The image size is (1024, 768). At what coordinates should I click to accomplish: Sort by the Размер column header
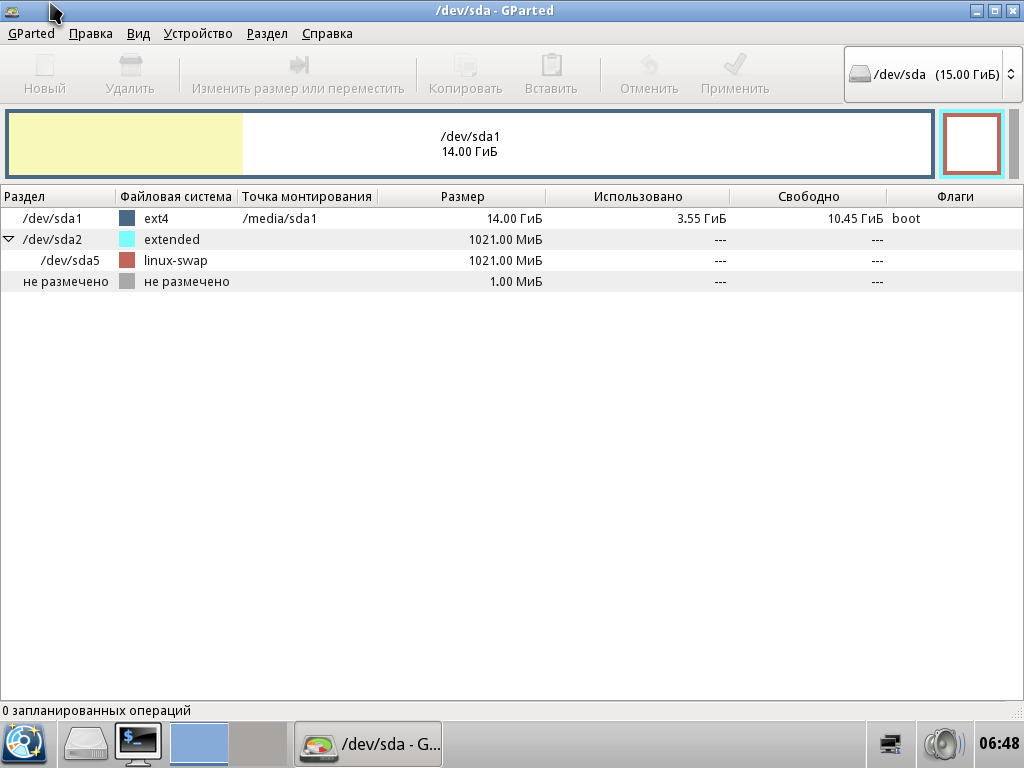tap(462, 197)
